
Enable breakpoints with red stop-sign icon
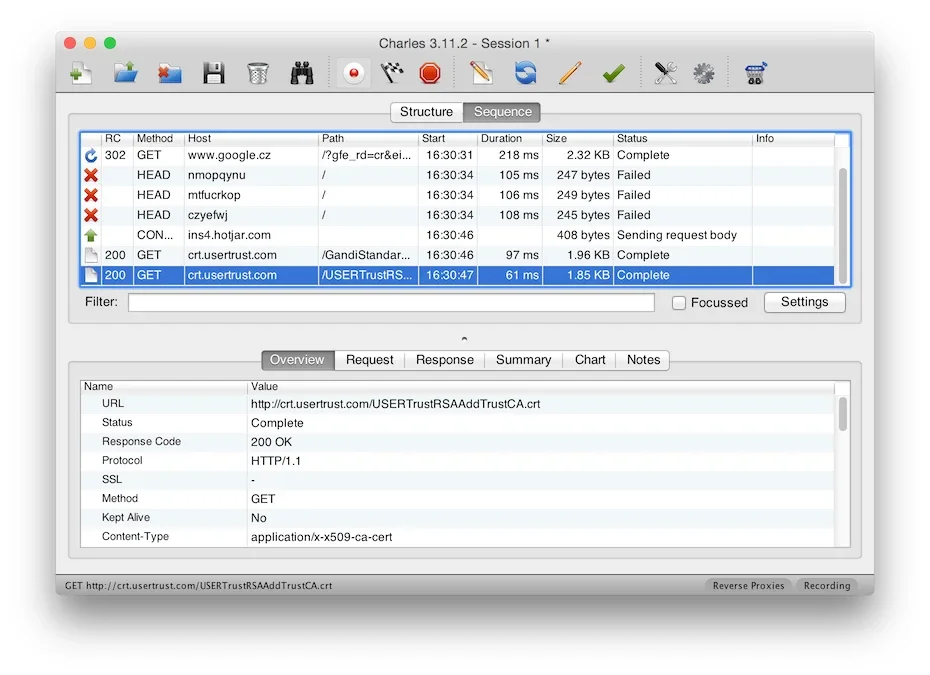coord(430,74)
